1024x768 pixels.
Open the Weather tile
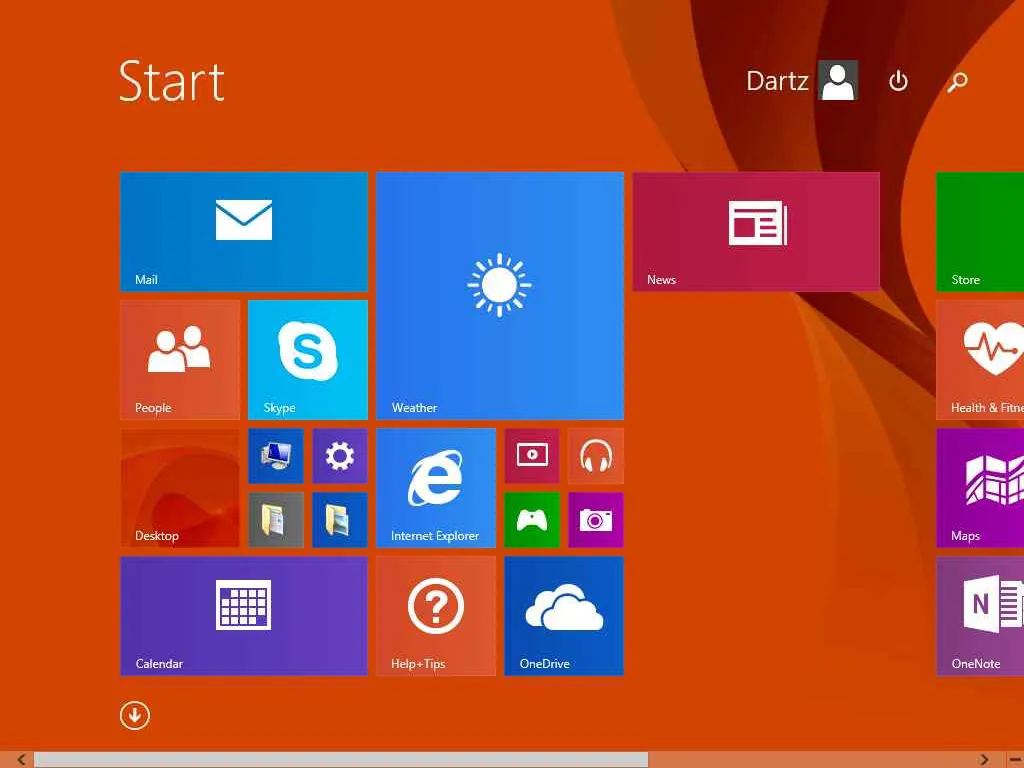(x=500, y=295)
